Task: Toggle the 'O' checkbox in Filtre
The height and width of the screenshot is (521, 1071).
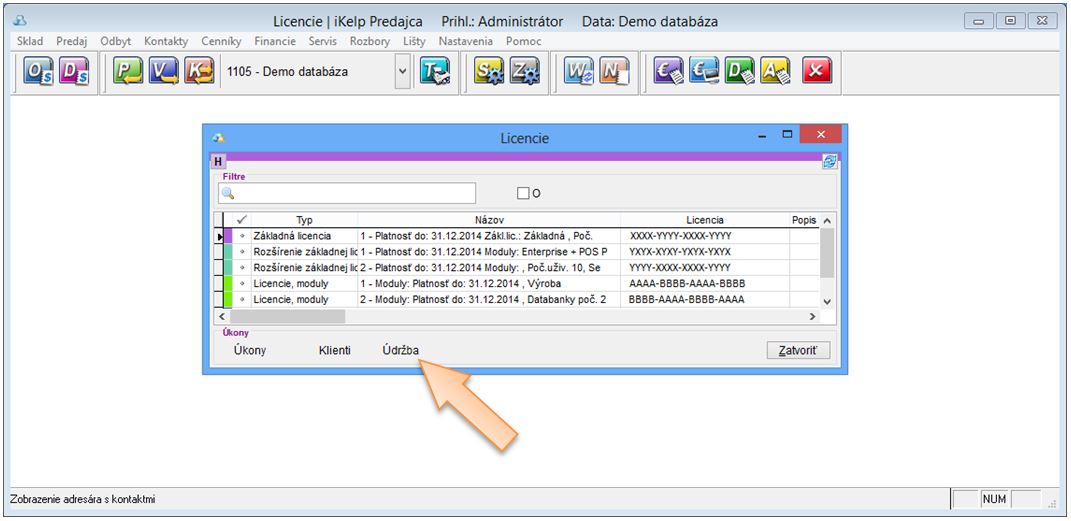Action: (523, 193)
